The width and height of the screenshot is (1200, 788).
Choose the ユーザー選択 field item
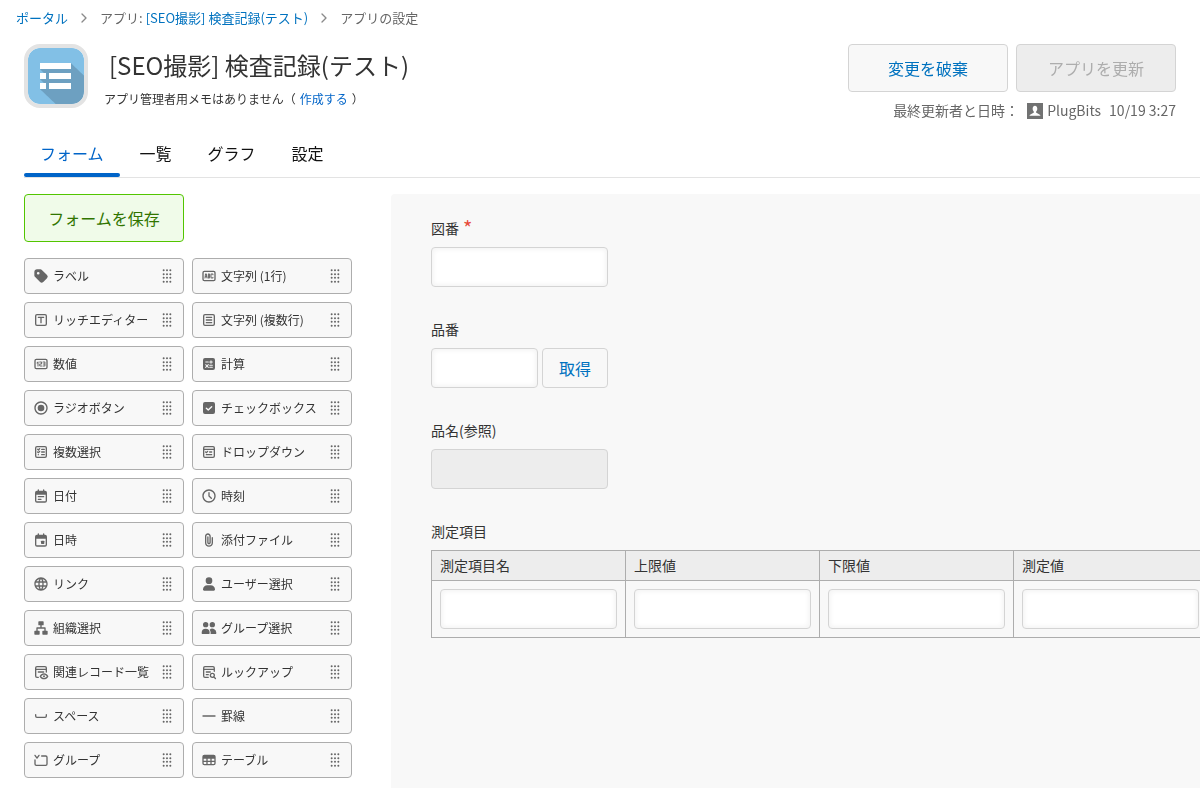(x=272, y=584)
